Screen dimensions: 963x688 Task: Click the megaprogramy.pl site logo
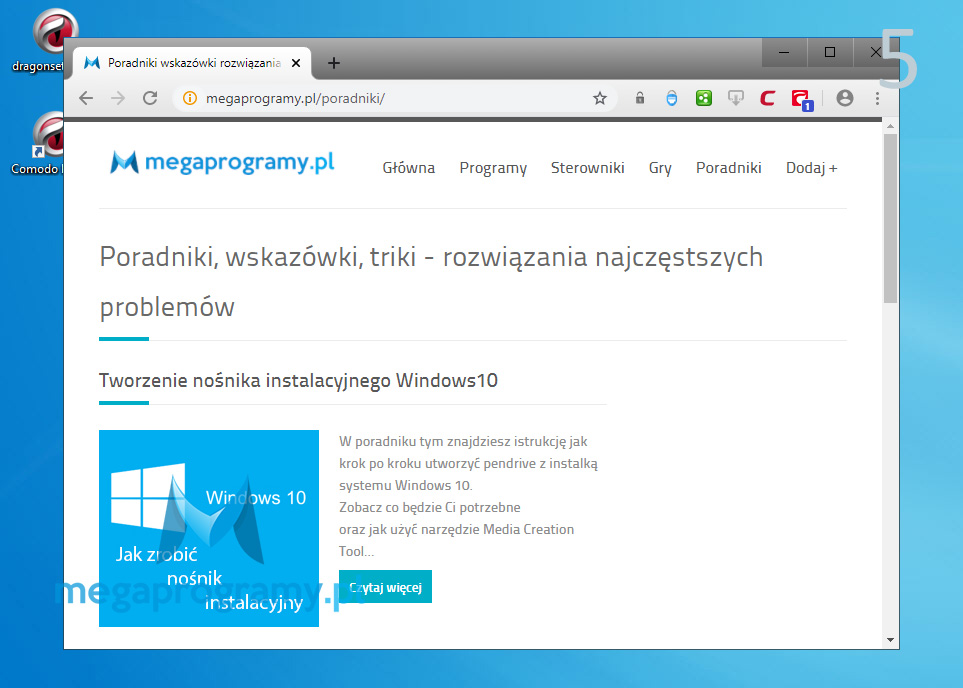[222, 163]
